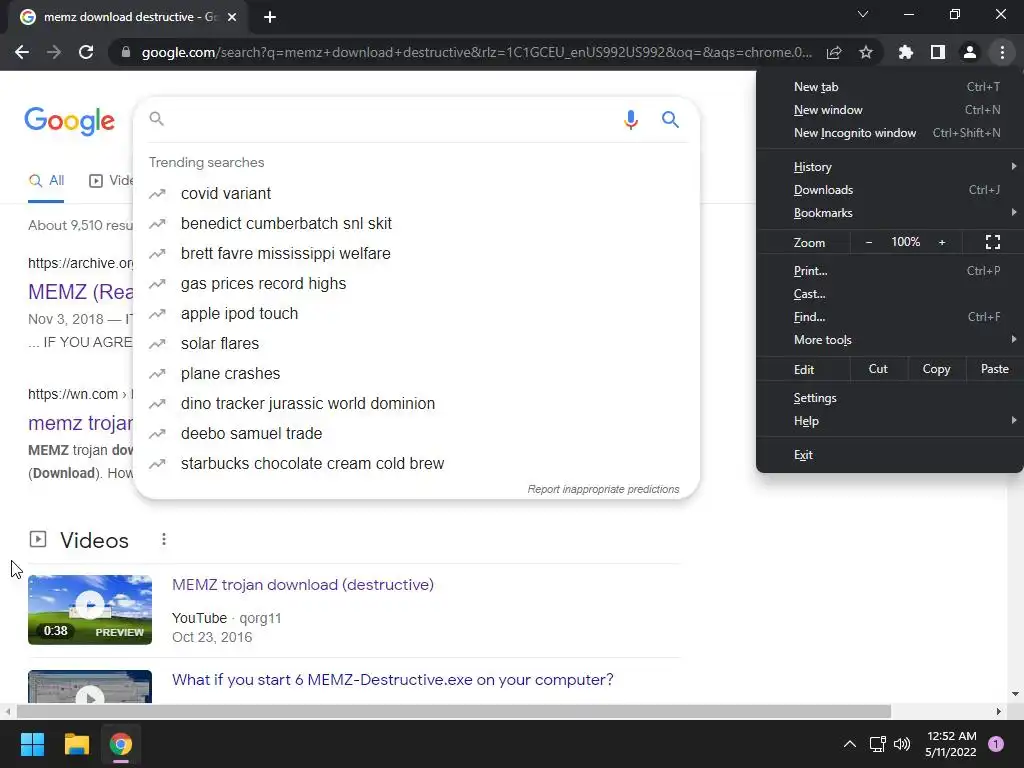Click the taskbar clock 12:52 AM
The image size is (1024, 768).
(x=951, y=744)
